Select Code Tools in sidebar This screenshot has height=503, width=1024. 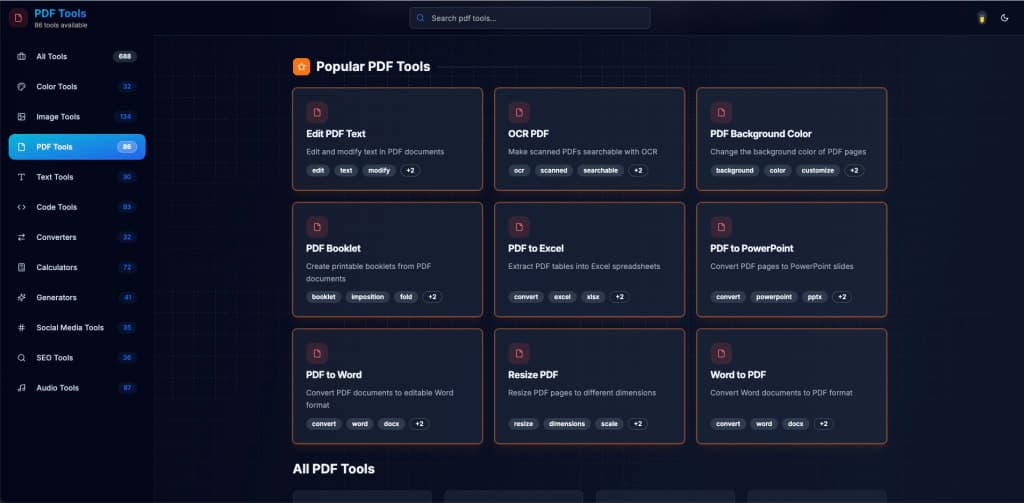(77, 207)
